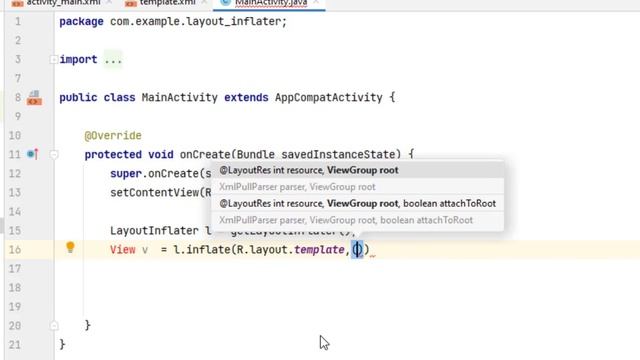Click the fold end marker on line 20
The height and width of the screenshot is (360, 640).
pyautogui.click(x=53, y=325)
